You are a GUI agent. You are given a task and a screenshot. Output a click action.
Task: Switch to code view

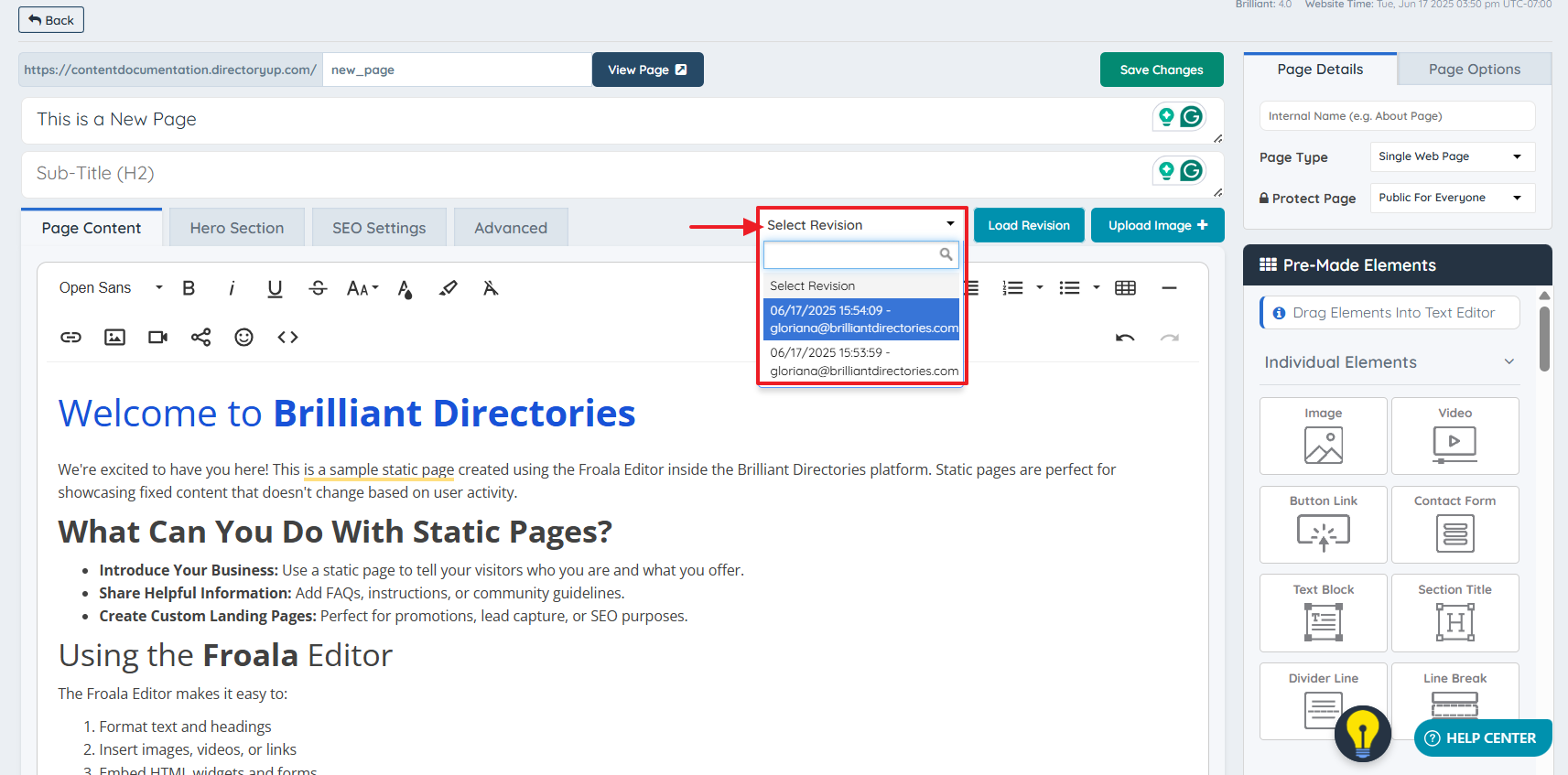point(287,338)
